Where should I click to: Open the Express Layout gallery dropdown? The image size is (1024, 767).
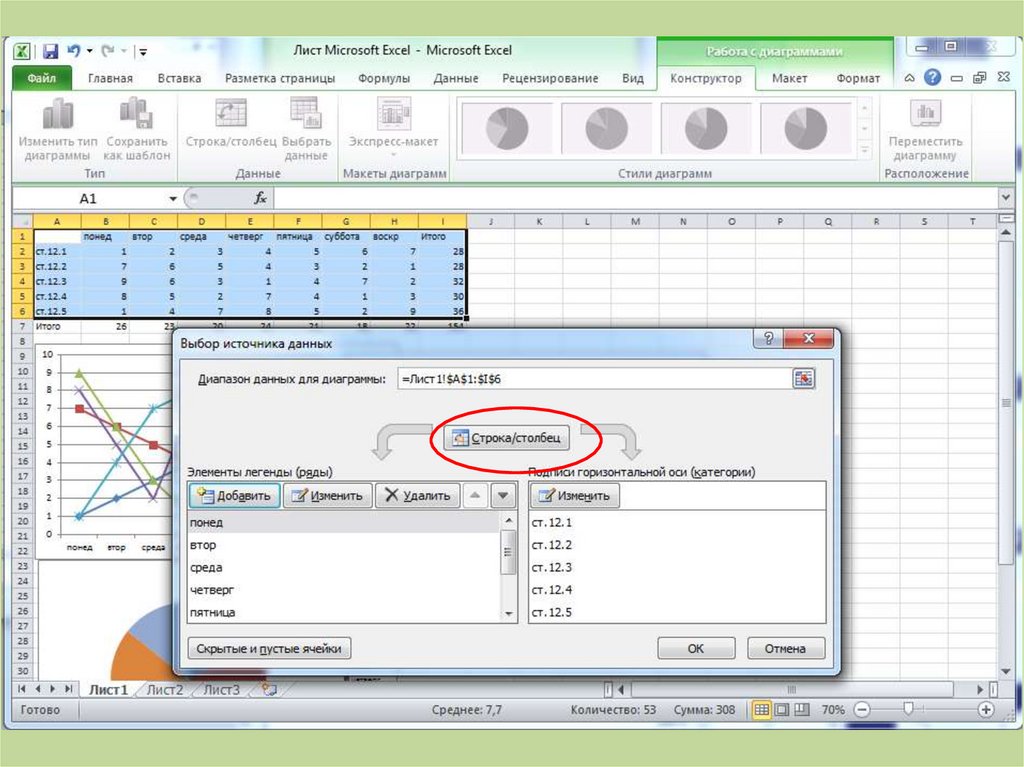(393, 154)
